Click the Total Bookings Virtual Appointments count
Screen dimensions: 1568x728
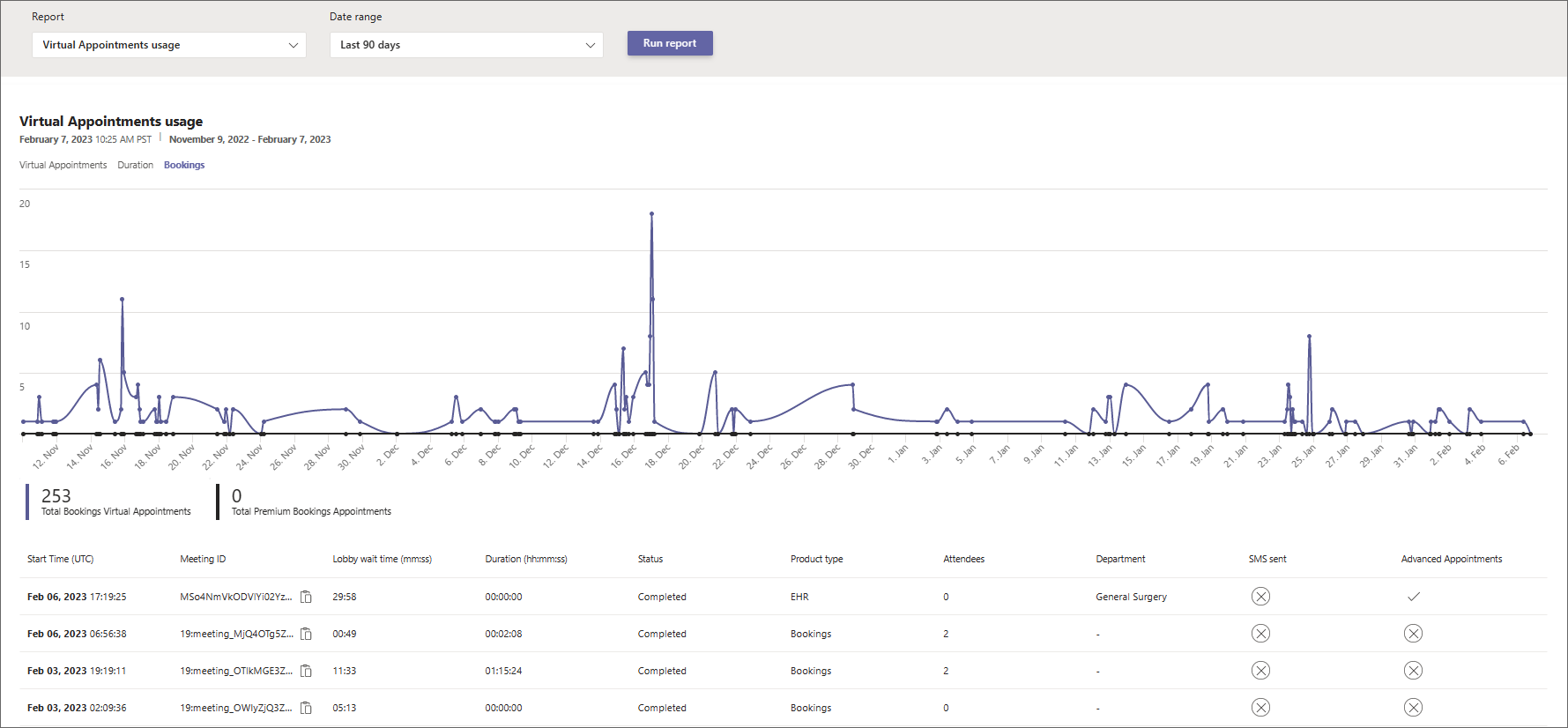tap(56, 496)
